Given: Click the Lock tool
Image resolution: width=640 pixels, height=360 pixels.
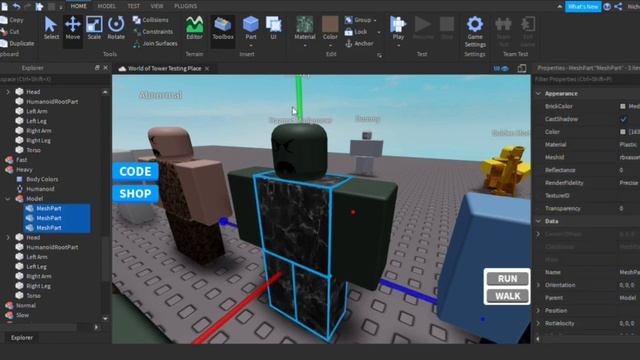Looking at the screenshot, I should coord(356,31).
